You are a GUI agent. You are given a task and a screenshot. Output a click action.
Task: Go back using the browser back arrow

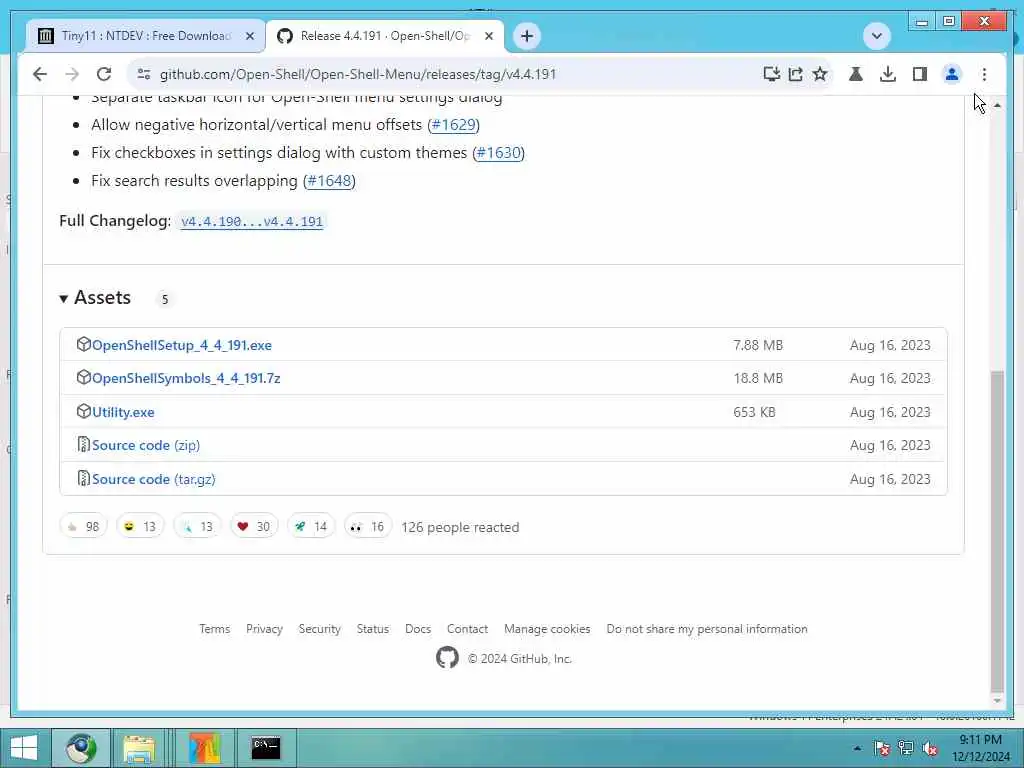pos(40,74)
